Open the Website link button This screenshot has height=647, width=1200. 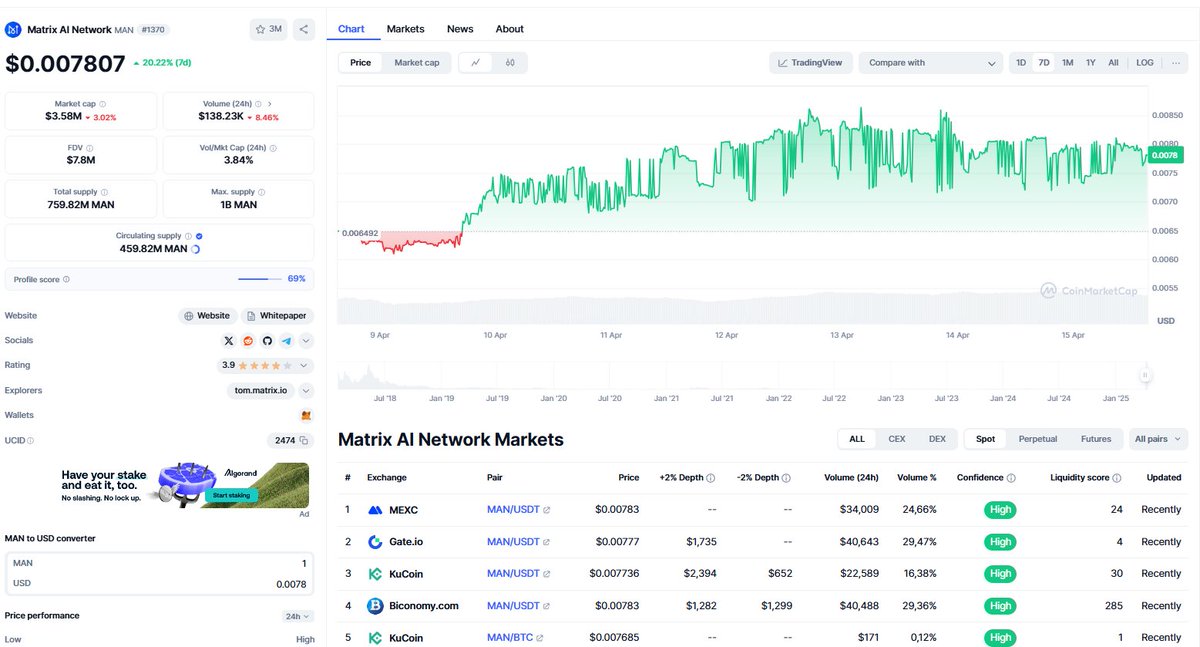pos(208,316)
